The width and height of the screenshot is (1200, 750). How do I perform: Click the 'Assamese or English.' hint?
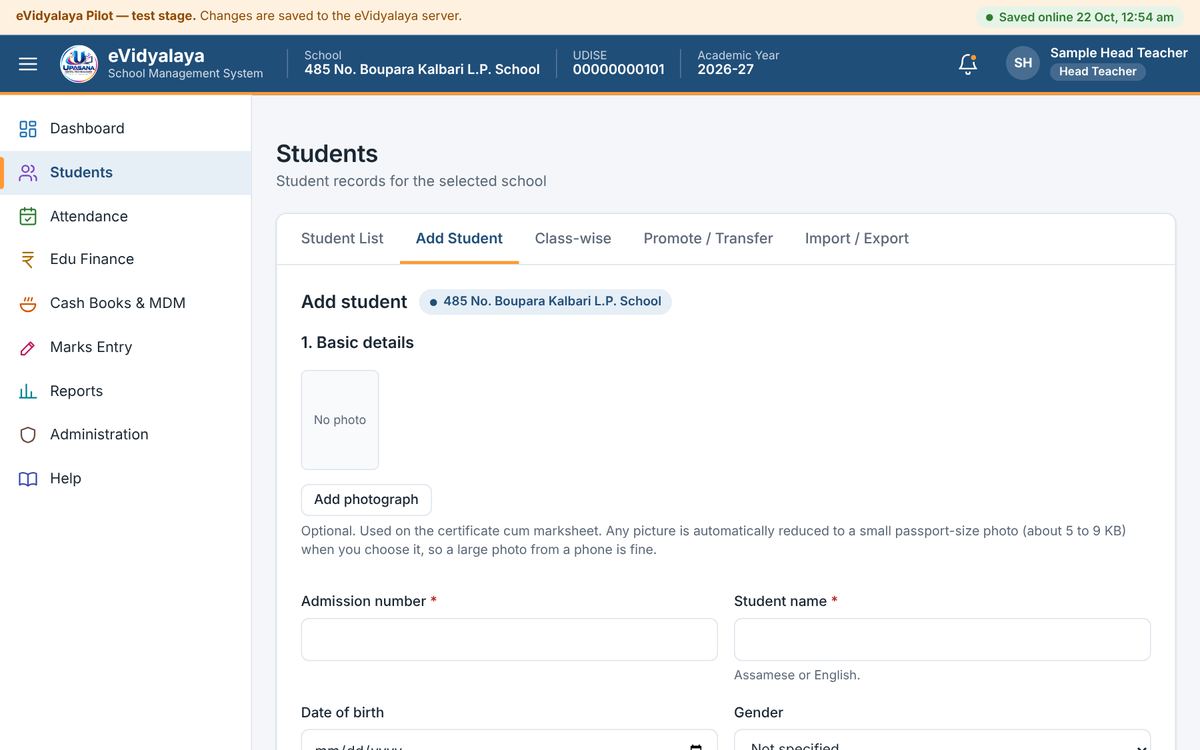(x=797, y=675)
